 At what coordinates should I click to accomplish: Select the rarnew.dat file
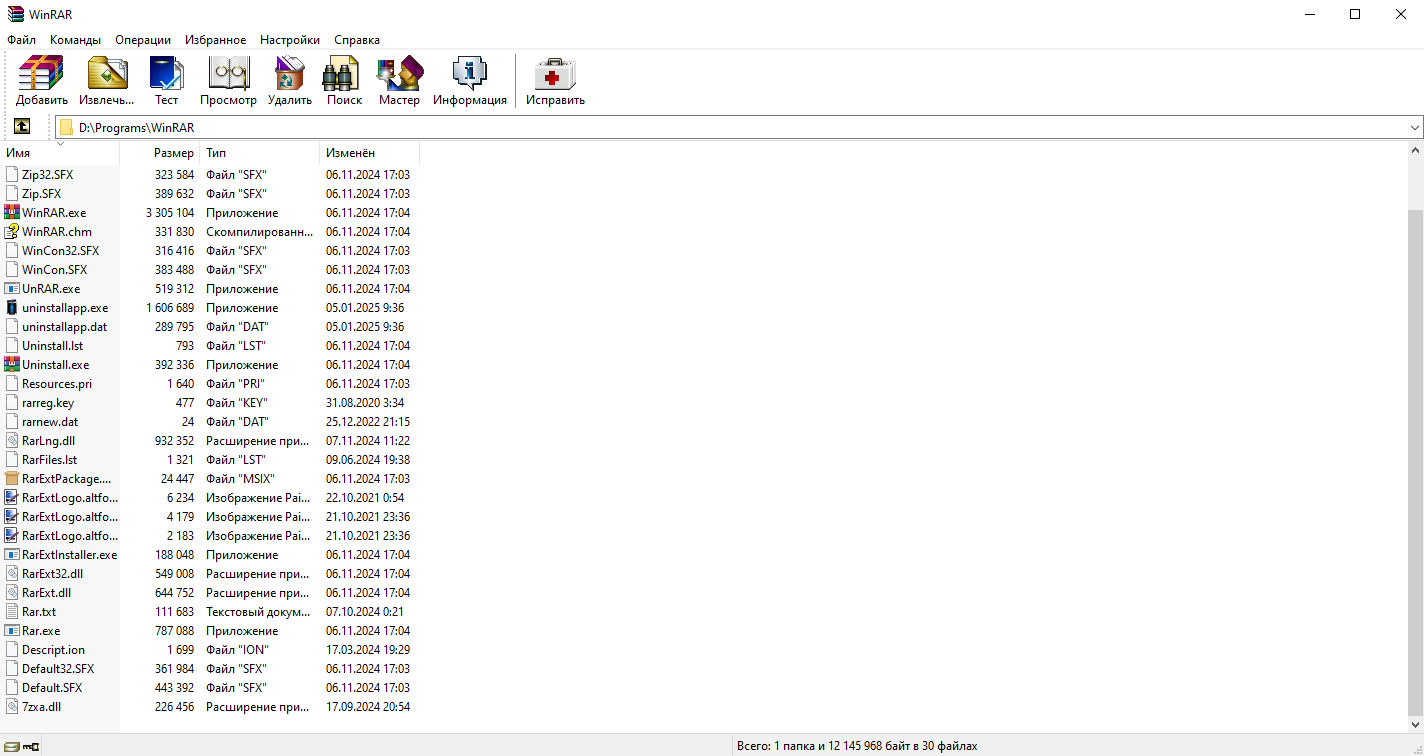coord(50,422)
